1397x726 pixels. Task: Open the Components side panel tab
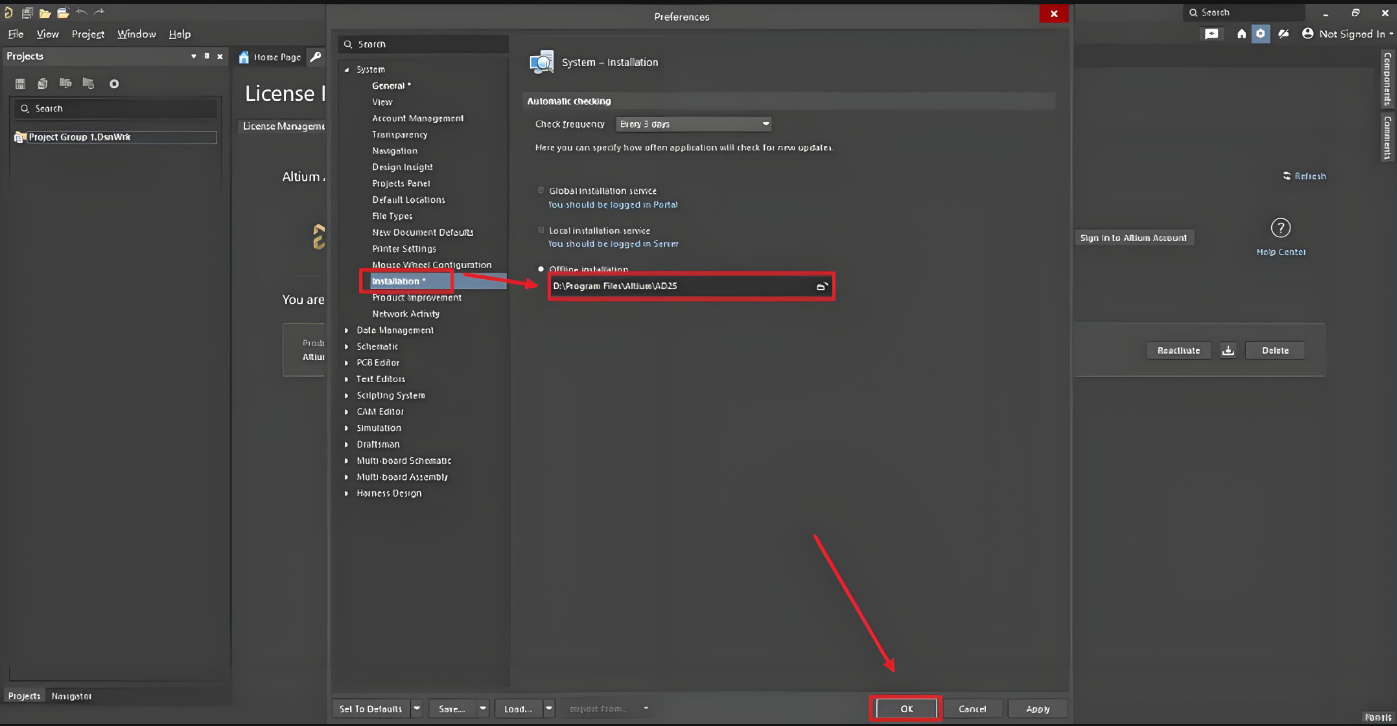point(1387,79)
